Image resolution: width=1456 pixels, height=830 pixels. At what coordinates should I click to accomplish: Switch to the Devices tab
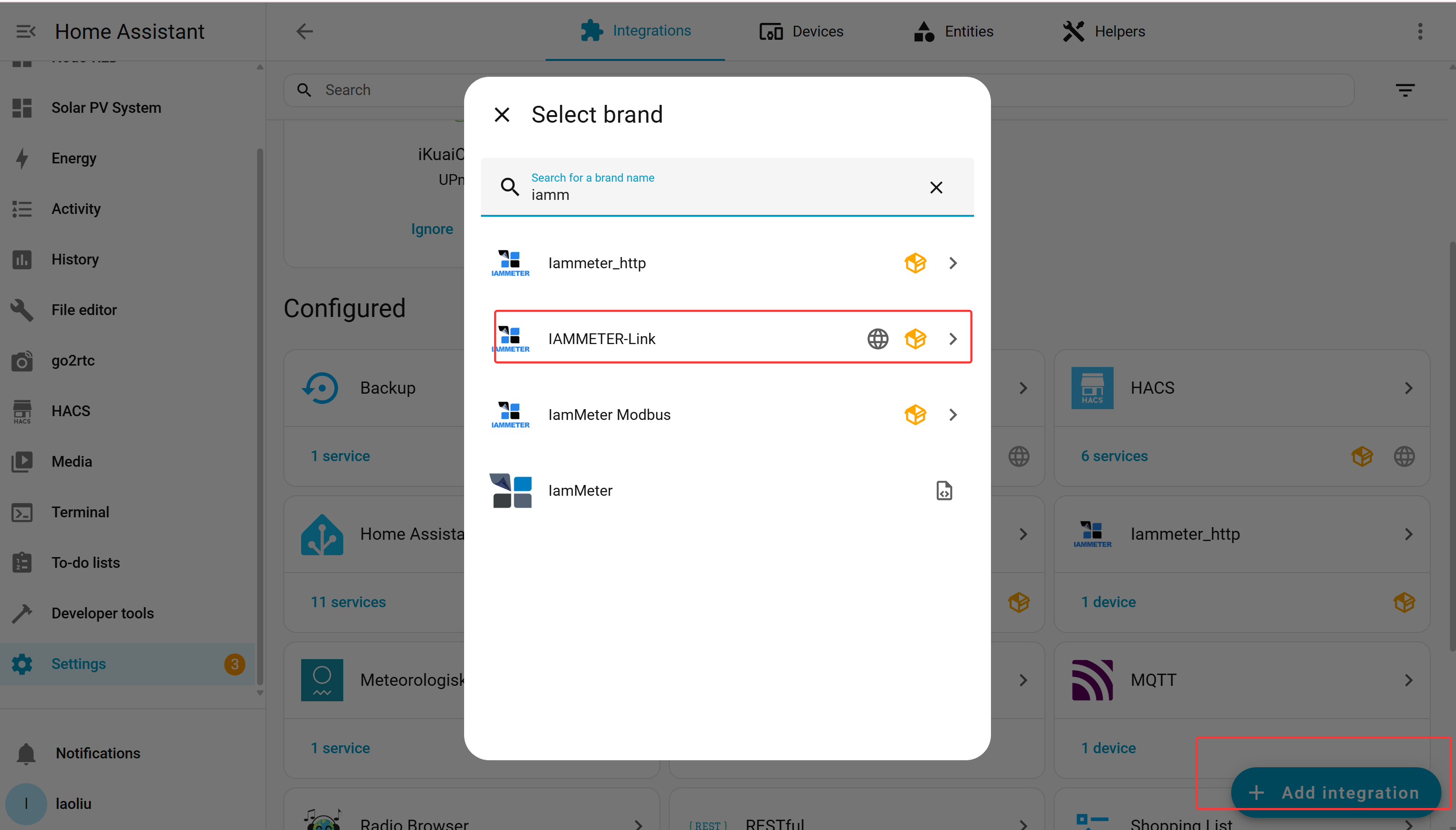(x=801, y=31)
